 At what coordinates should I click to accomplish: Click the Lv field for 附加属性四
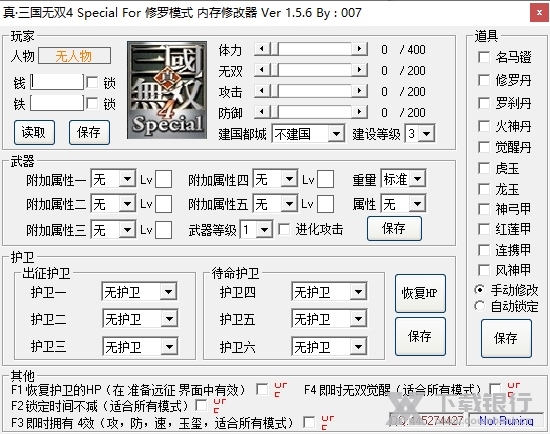click(x=326, y=180)
